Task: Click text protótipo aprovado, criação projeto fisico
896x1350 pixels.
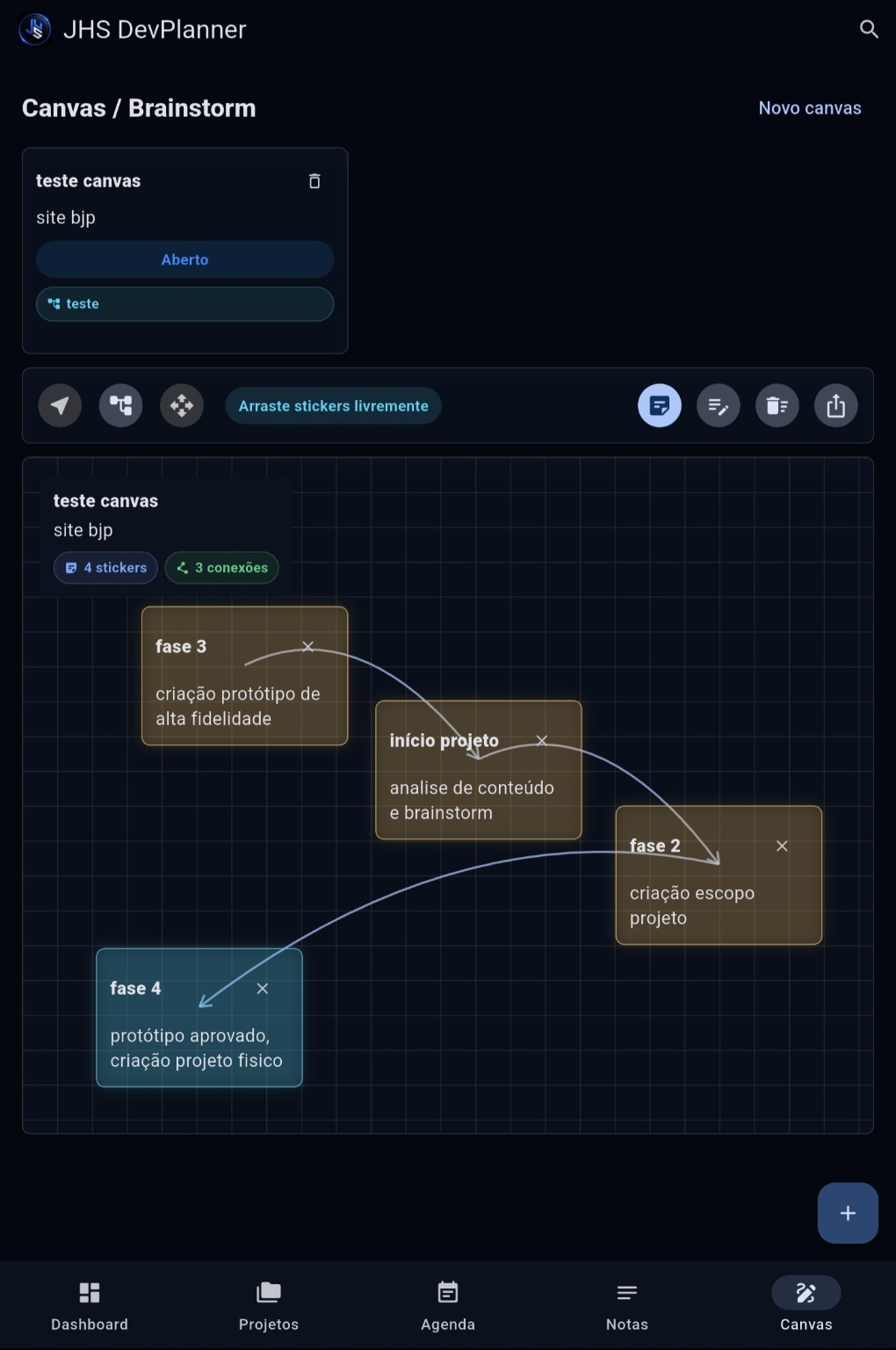Action: [x=197, y=1048]
